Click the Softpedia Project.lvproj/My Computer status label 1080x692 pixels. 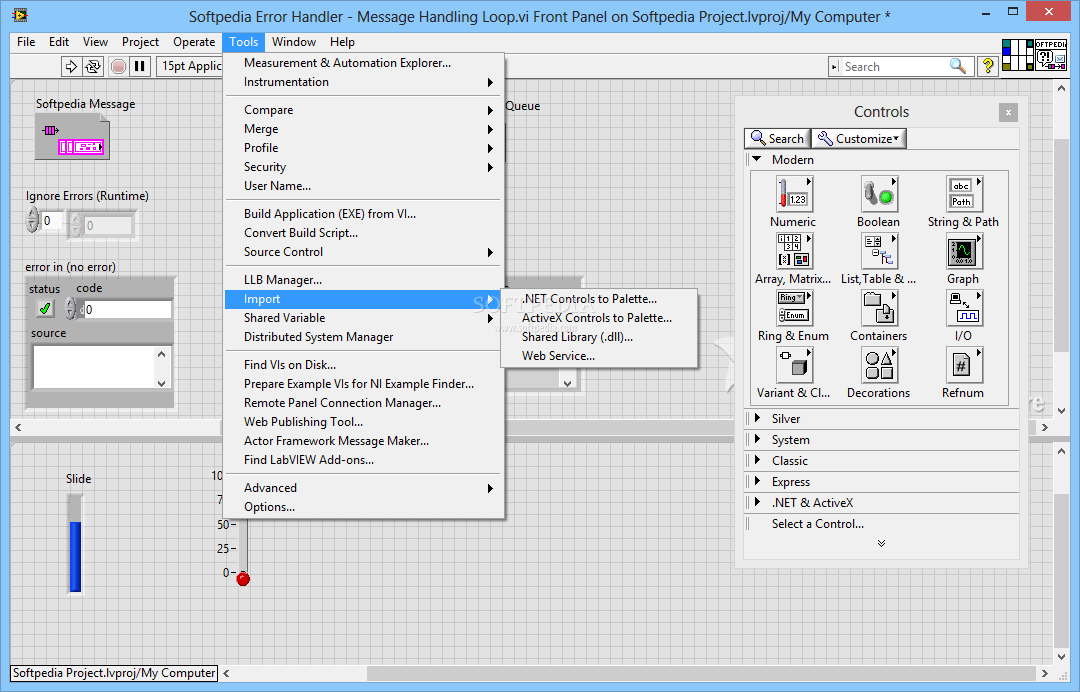click(x=114, y=673)
